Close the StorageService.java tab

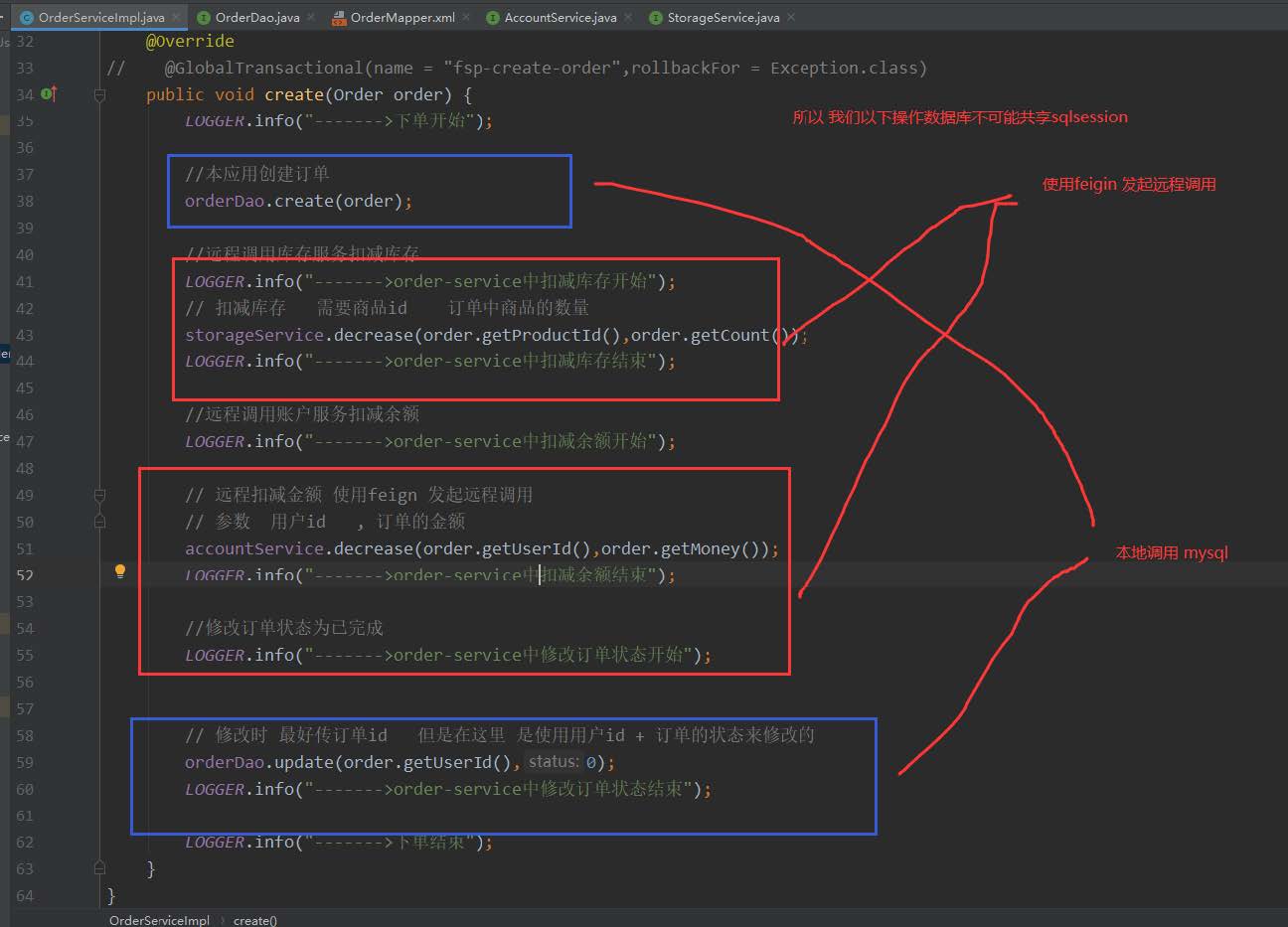(x=791, y=17)
